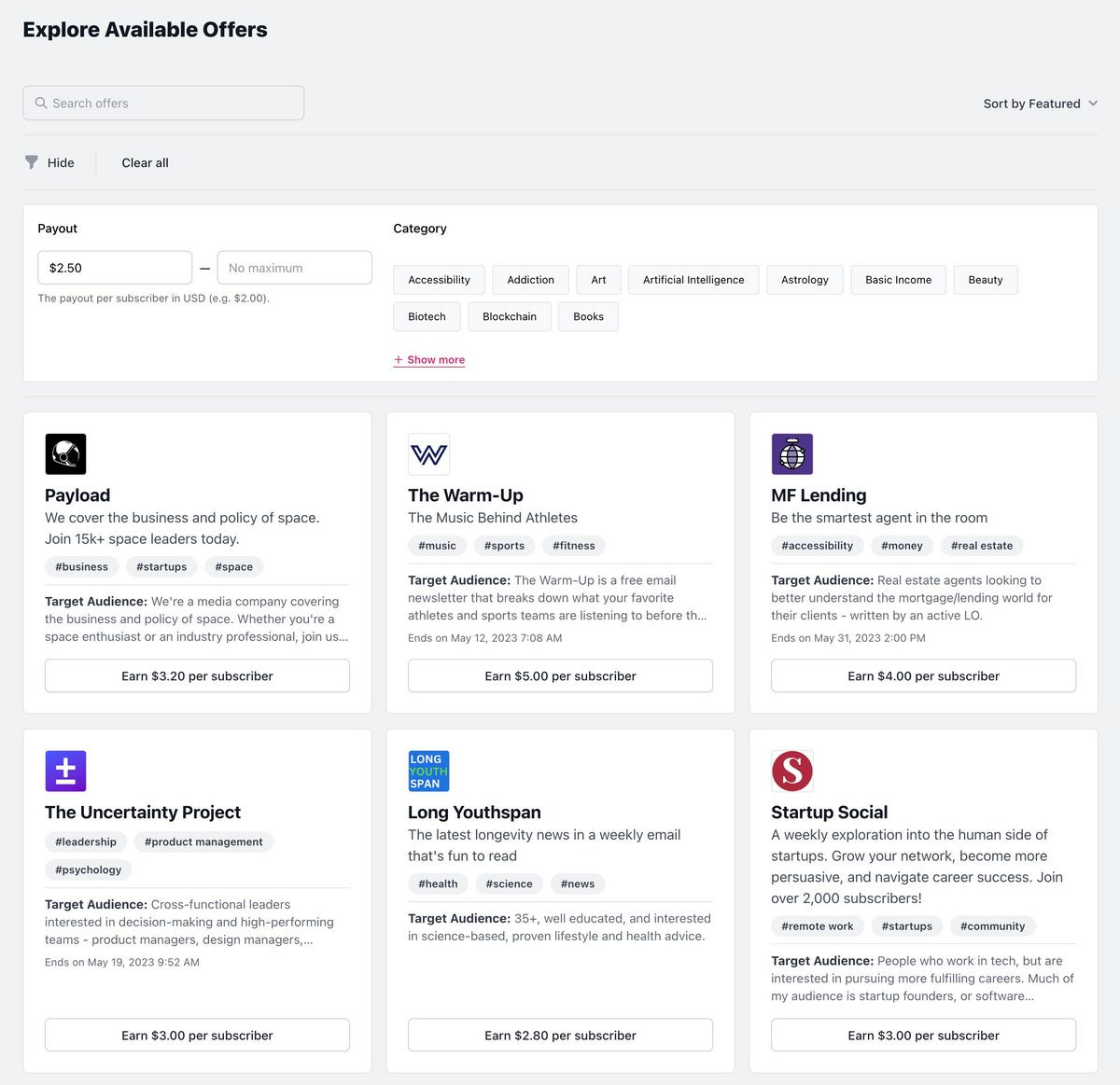Image resolution: width=1120 pixels, height=1085 pixels.
Task: Click the #startups tag on Payload
Action: 161,567
